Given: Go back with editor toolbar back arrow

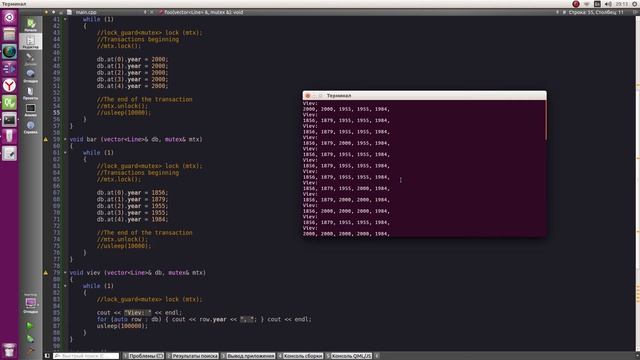Looking at the screenshot, I should [x=46, y=12].
